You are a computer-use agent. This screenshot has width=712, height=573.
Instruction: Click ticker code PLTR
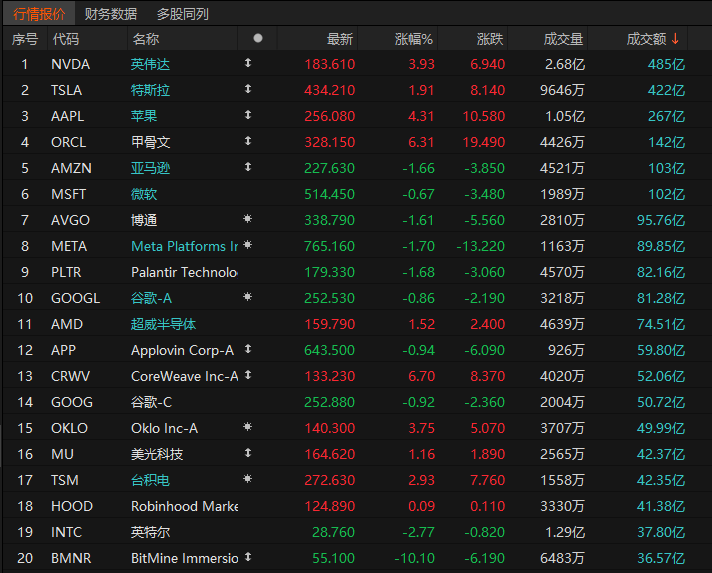coord(66,272)
